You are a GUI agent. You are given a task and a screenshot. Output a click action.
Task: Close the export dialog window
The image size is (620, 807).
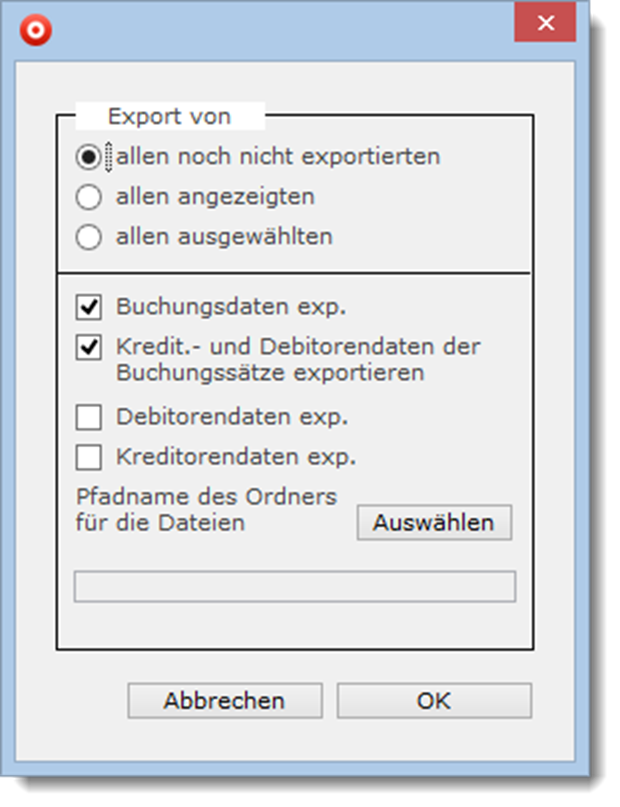click(544, 23)
